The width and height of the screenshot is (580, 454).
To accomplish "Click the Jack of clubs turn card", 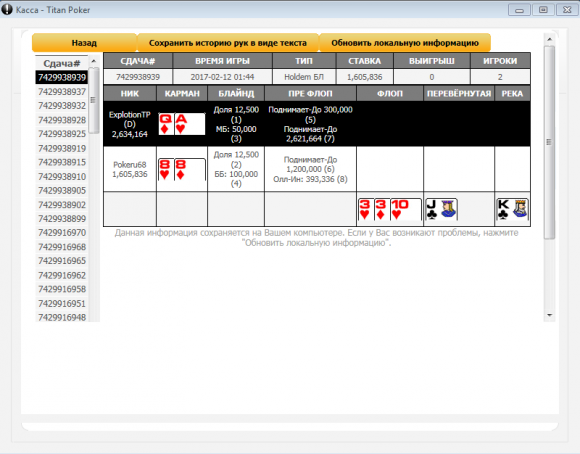I will pos(441,209).
